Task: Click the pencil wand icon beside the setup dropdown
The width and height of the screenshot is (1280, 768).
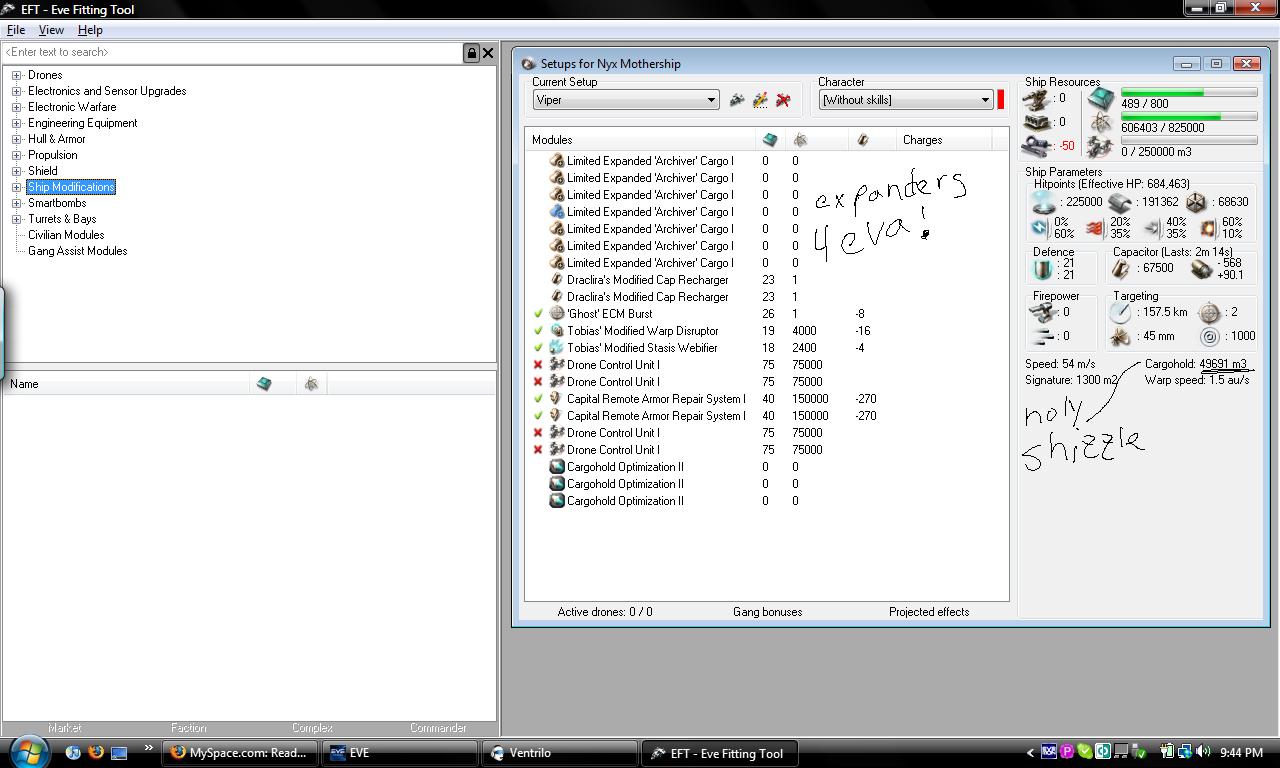Action: click(x=760, y=100)
